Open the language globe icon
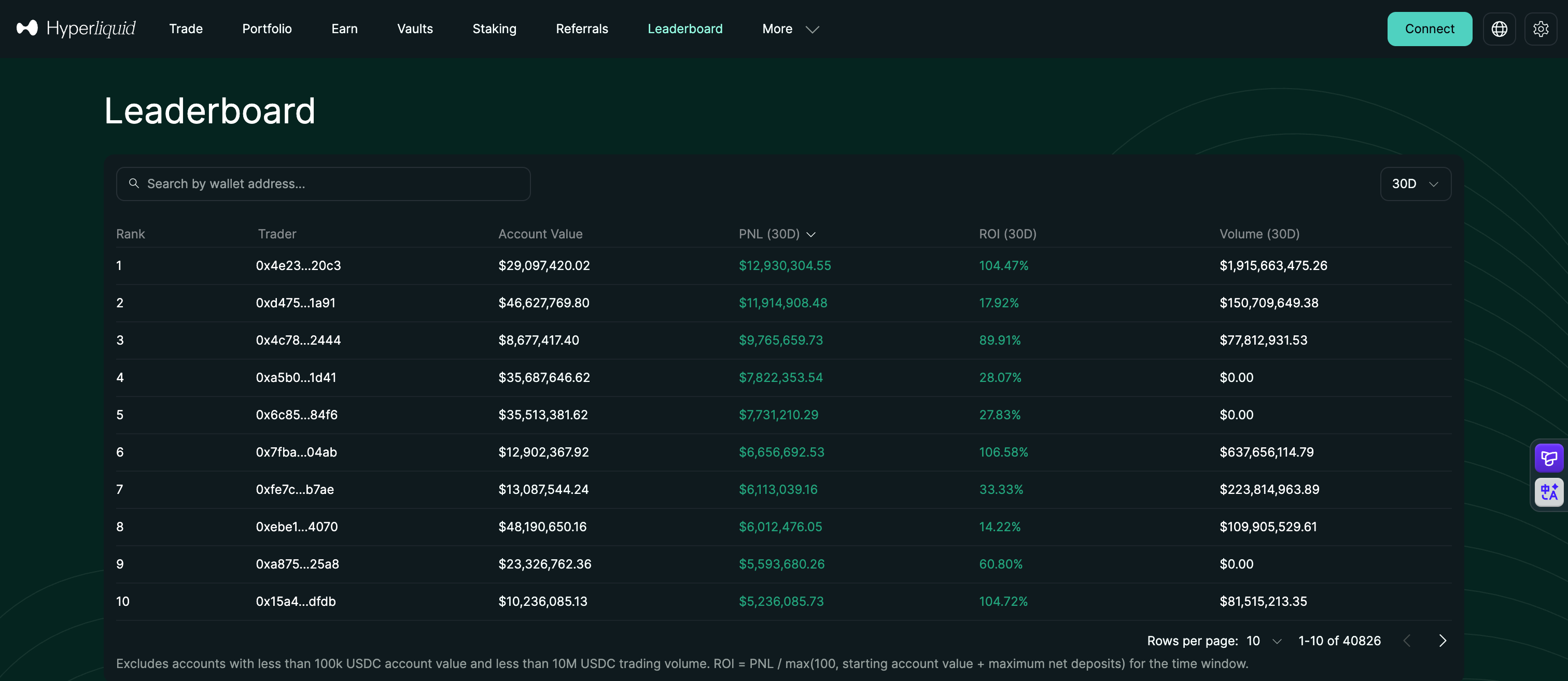The image size is (1568, 681). pos(1499,29)
